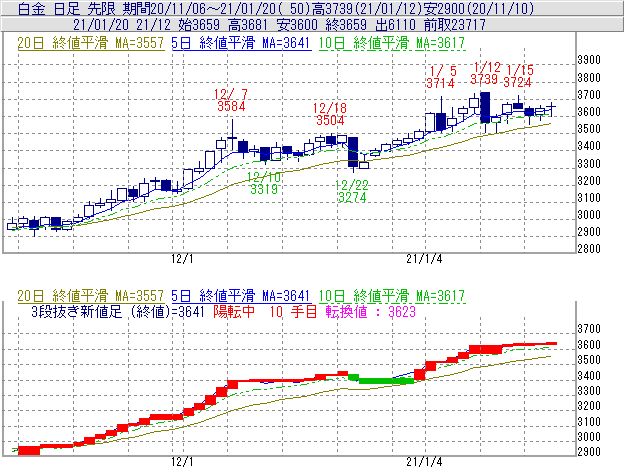Image resolution: width=624 pixels, height=473 pixels.
Task: Click bottom chart '5日 終値平滑 MA=3641' legend
Action: tap(241, 296)
